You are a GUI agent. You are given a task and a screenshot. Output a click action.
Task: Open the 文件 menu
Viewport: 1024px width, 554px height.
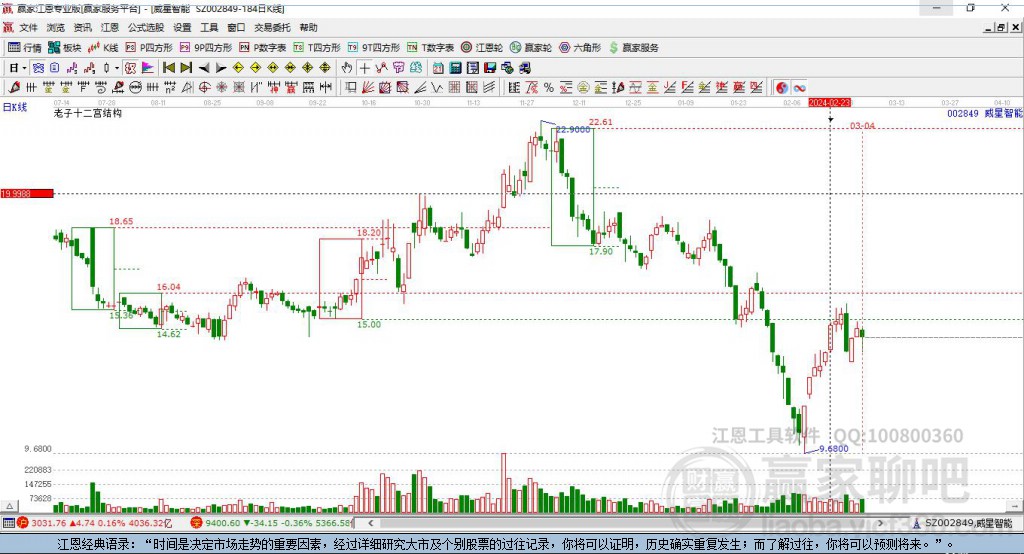pos(28,27)
